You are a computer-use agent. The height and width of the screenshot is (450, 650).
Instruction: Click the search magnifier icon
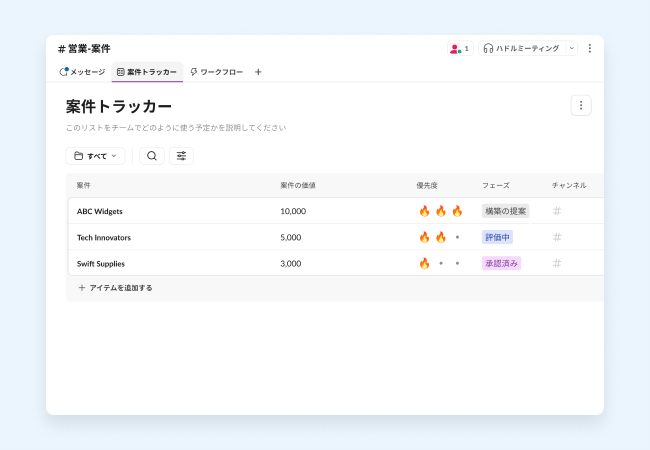tap(152, 156)
